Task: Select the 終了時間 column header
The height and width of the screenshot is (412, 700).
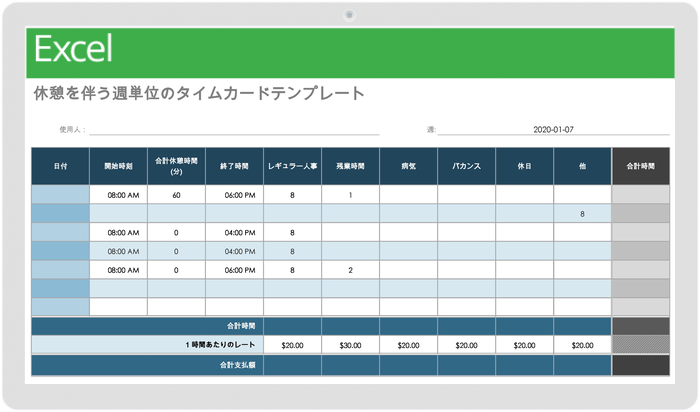Action: pos(234,166)
